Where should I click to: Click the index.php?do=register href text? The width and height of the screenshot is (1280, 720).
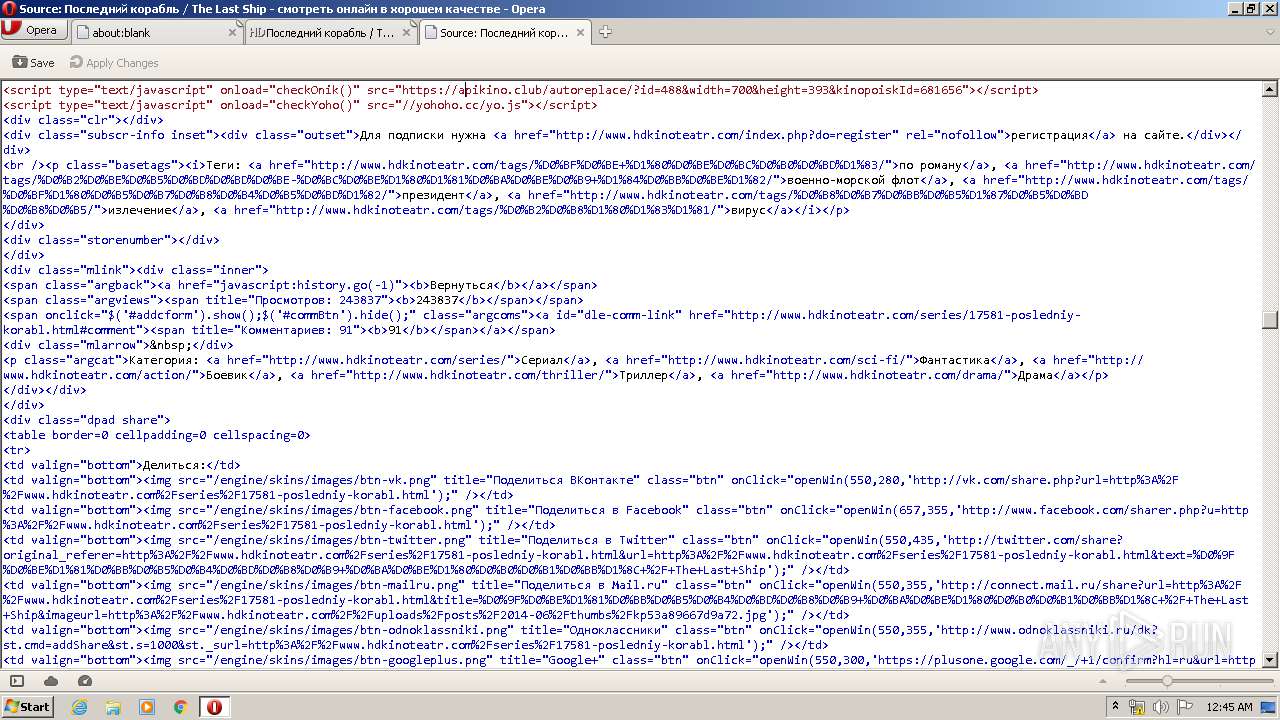[724, 135]
